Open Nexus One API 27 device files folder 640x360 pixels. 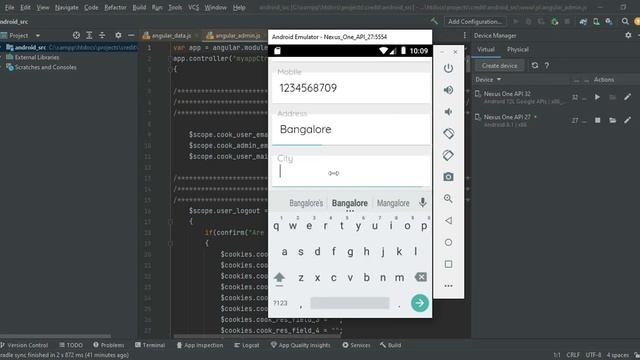coord(613,120)
